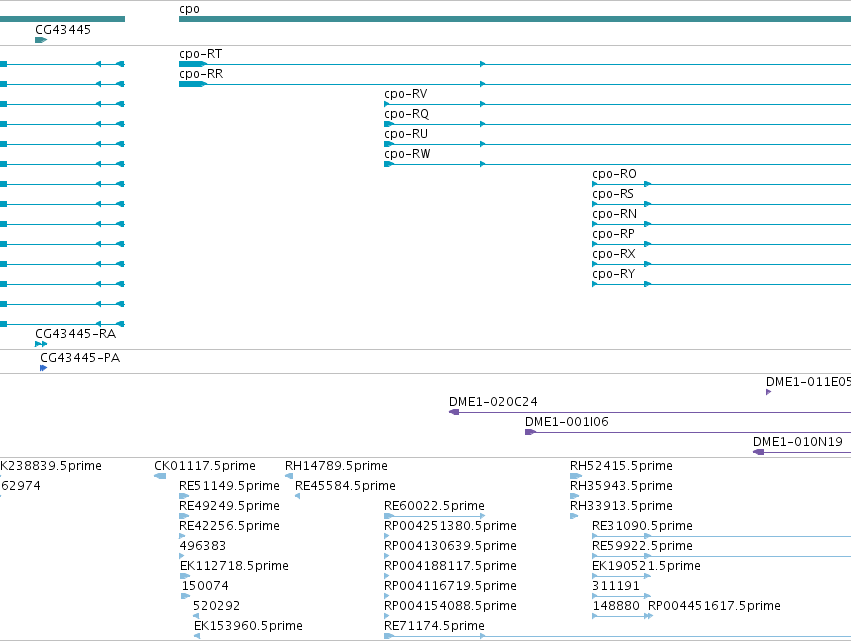The height and width of the screenshot is (641, 851).
Task: Select the EK153960.5prime EST label
Action: (x=249, y=626)
